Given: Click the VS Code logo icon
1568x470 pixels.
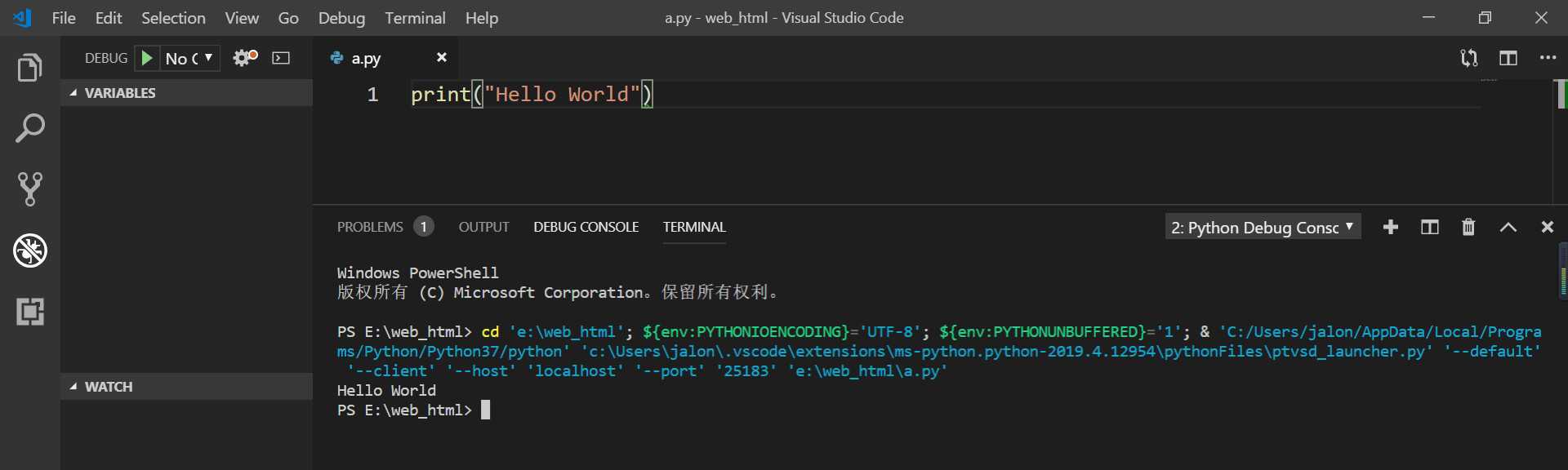Looking at the screenshot, I should point(22,18).
